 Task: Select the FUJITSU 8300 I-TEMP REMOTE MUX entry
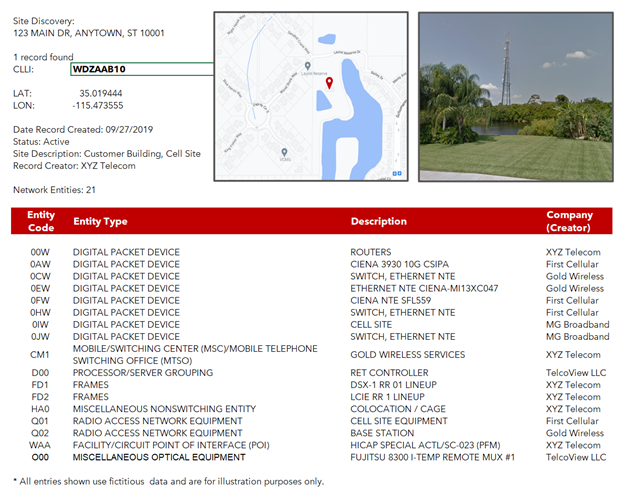432,457
